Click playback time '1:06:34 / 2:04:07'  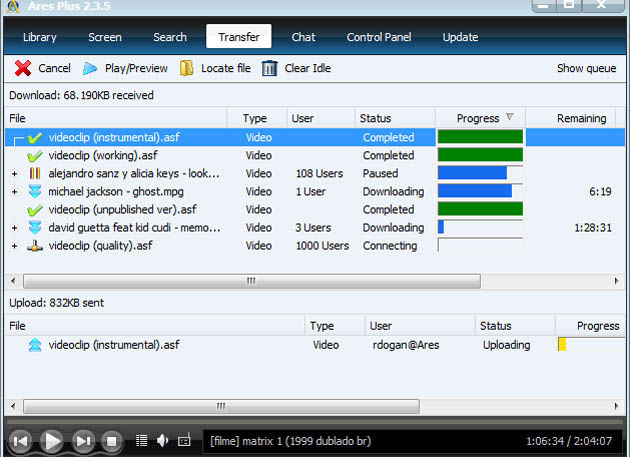point(569,441)
